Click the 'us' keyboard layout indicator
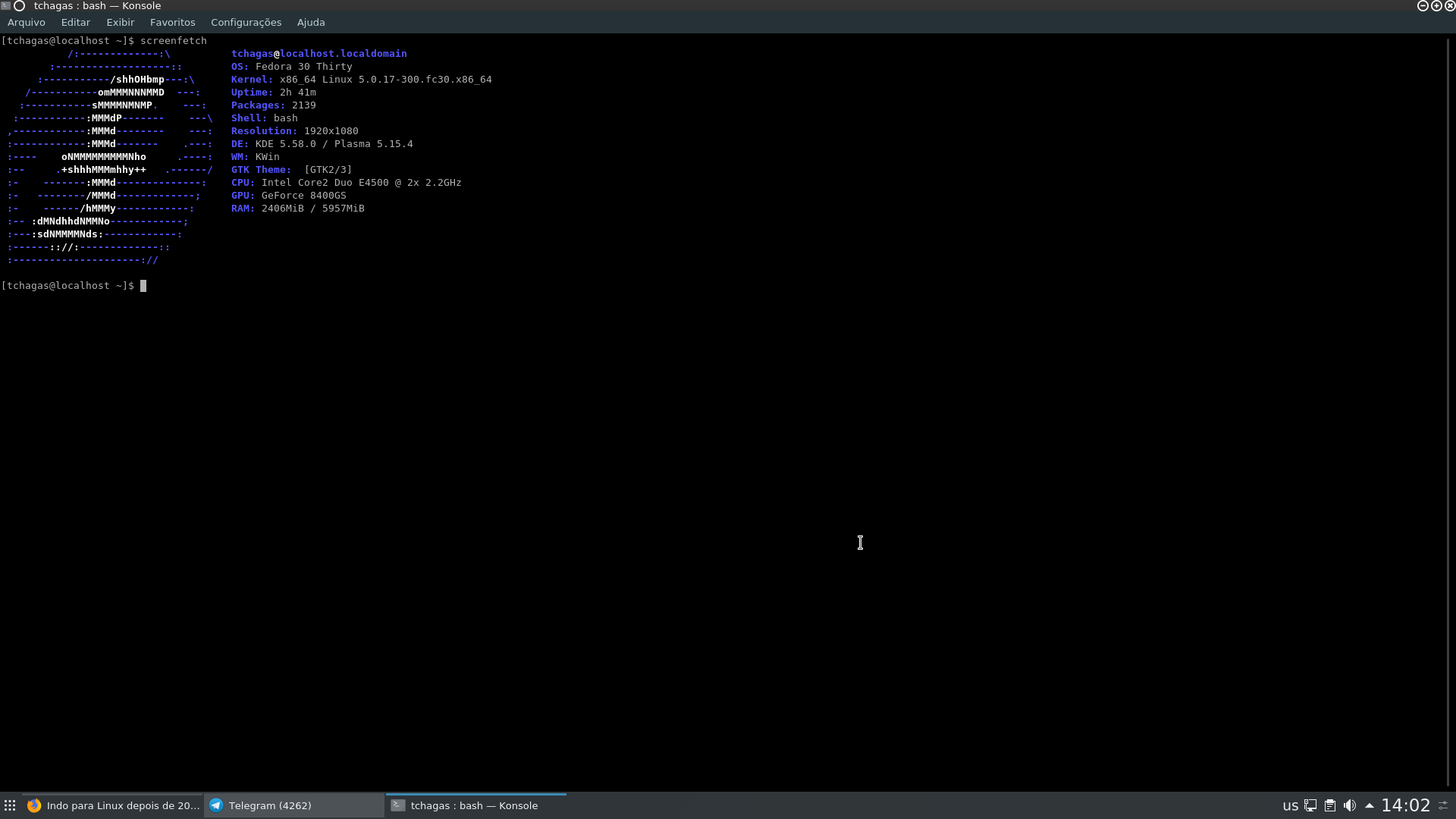Image resolution: width=1456 pixels, height=819 pixels. click(1290, 805)
